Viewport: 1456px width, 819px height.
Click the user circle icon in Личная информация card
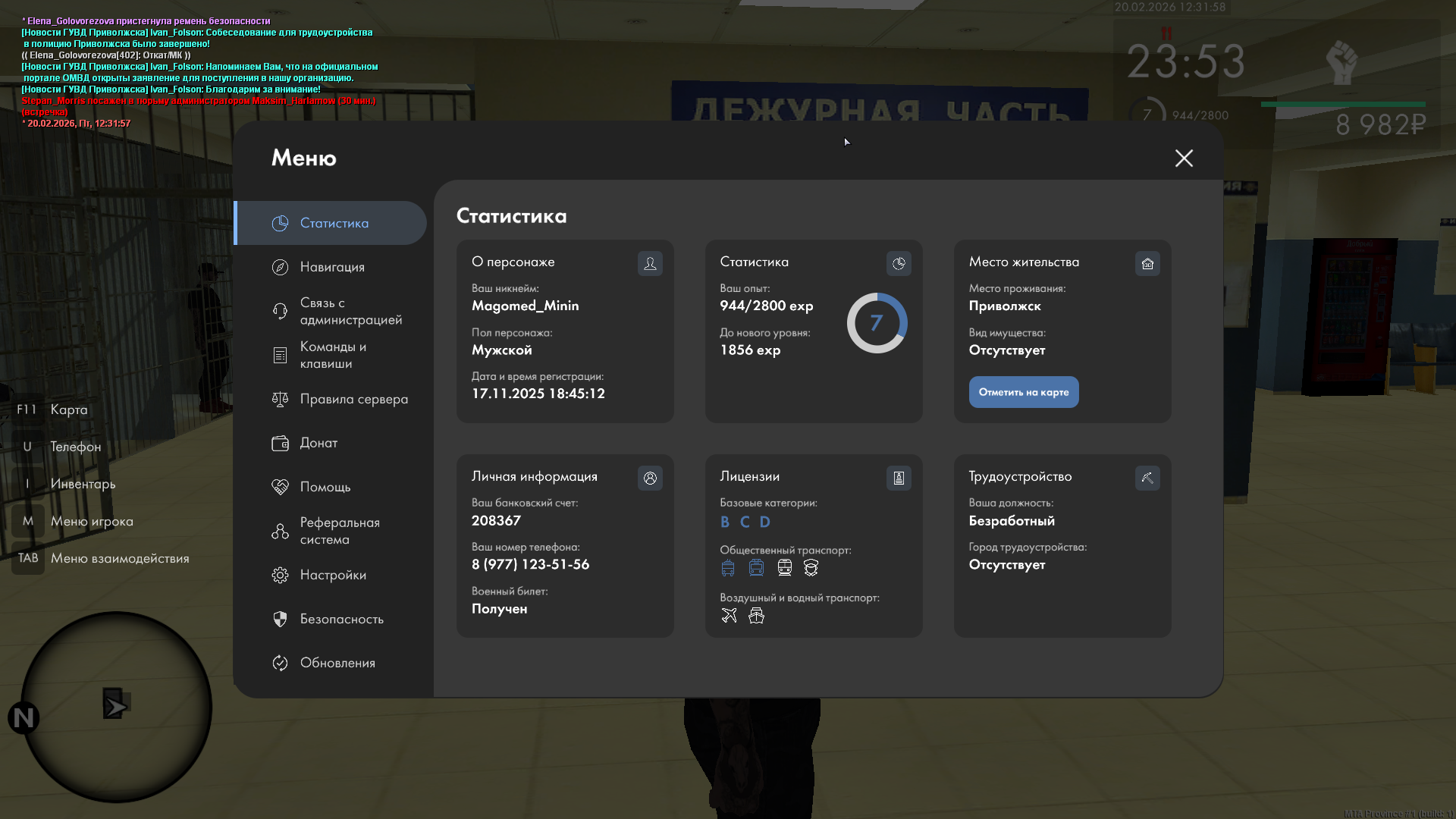coord(650,478)
